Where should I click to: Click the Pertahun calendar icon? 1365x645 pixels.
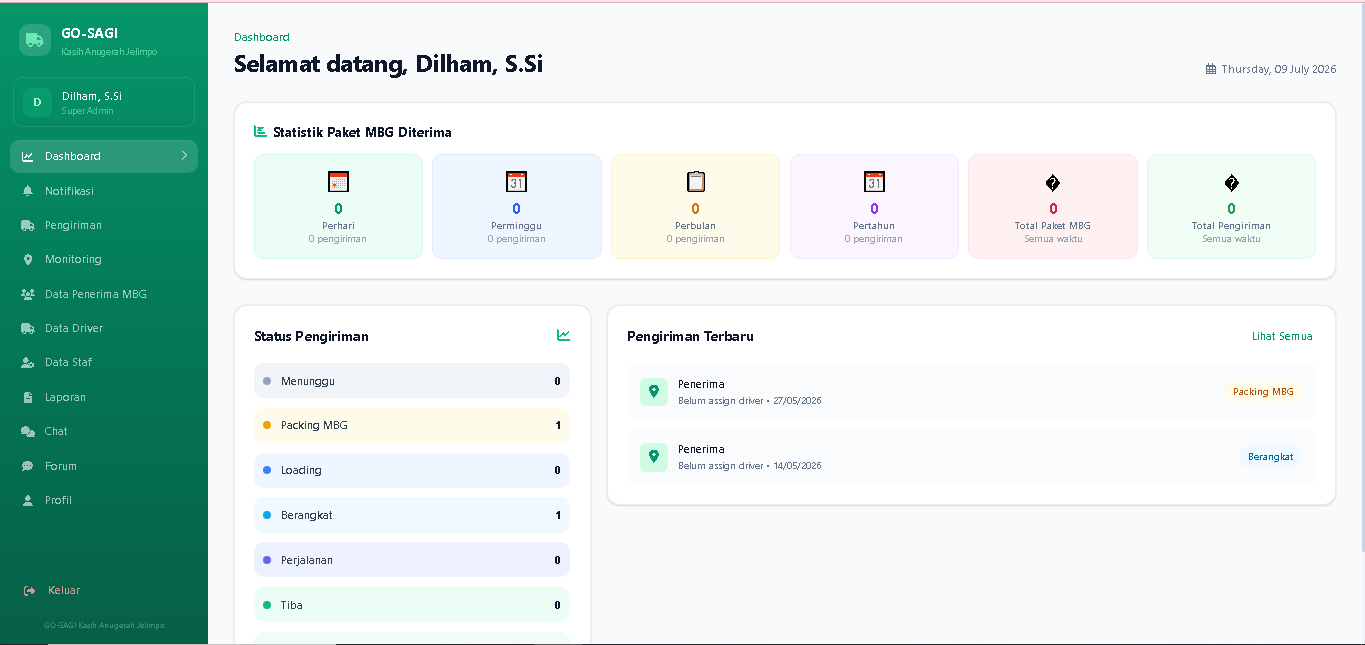pyautogui.click(x=874, y=182)
